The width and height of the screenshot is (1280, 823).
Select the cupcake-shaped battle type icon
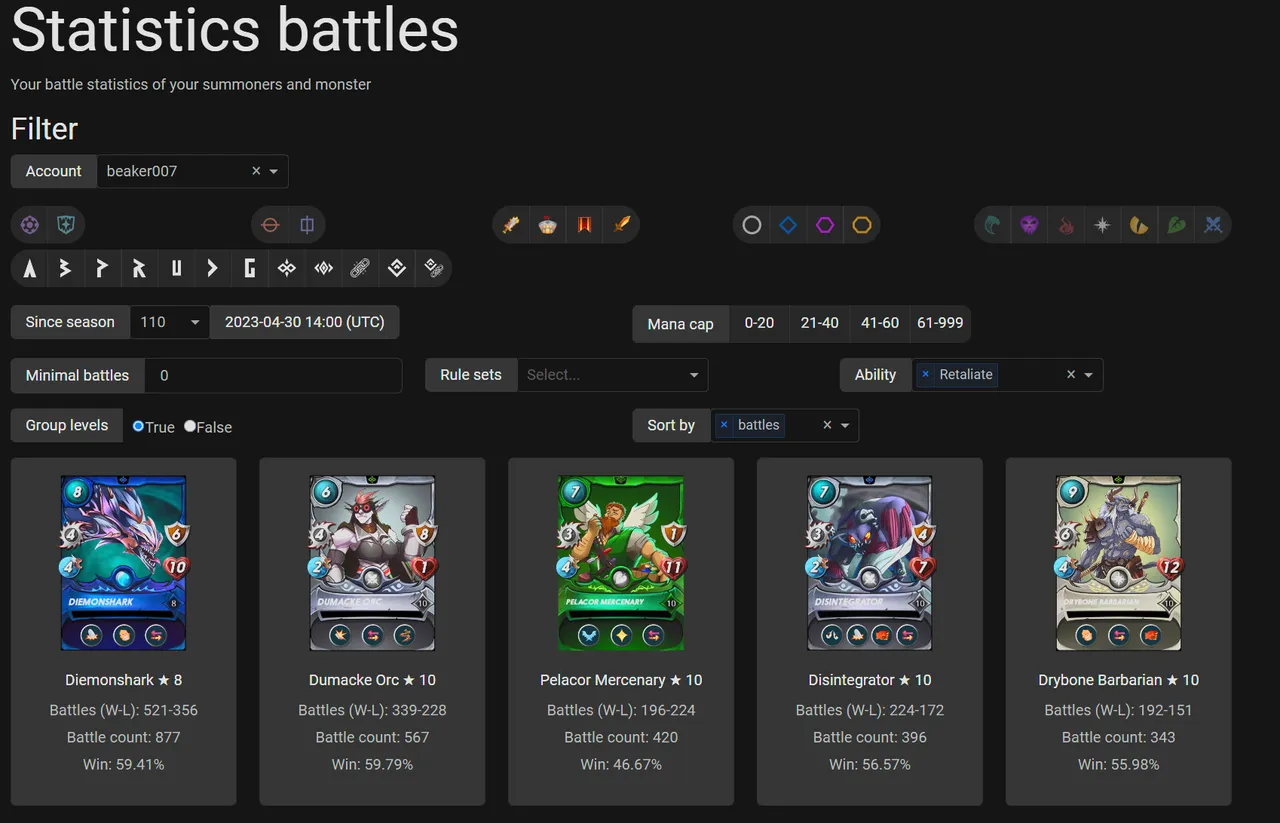pos(548,225)
